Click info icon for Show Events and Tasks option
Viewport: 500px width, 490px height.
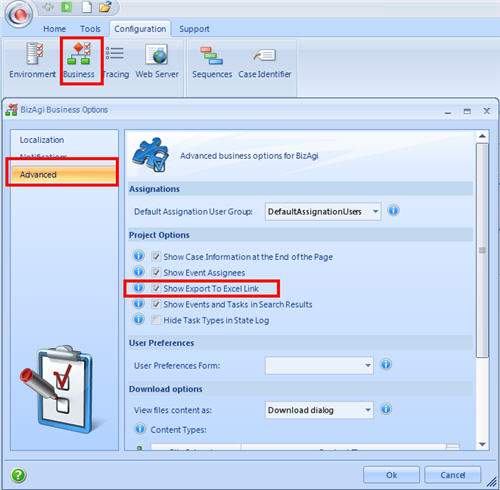click(x=139, y=303)
